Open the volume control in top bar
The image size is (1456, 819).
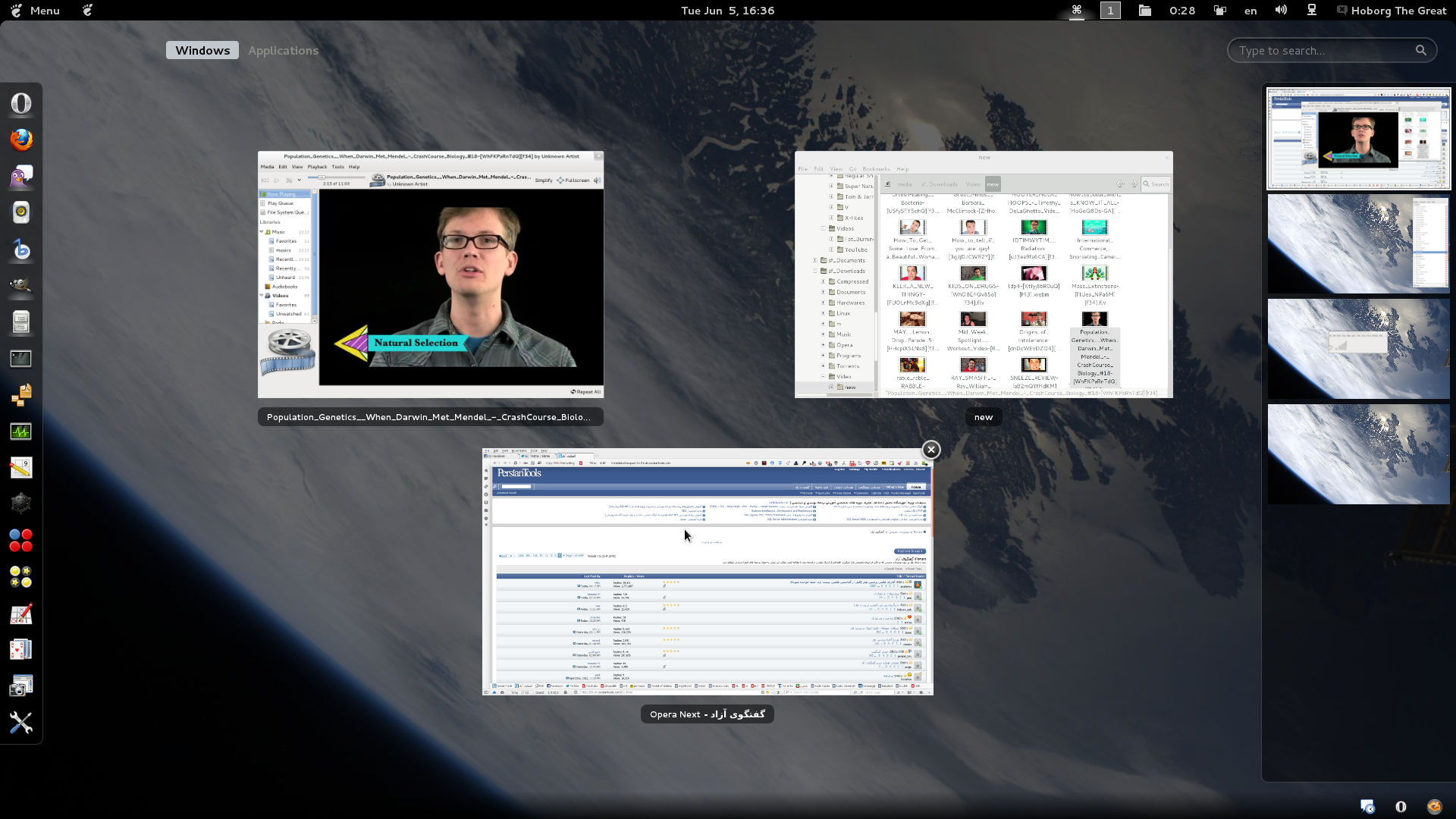pyautogui.click(x=1281, y=11)
